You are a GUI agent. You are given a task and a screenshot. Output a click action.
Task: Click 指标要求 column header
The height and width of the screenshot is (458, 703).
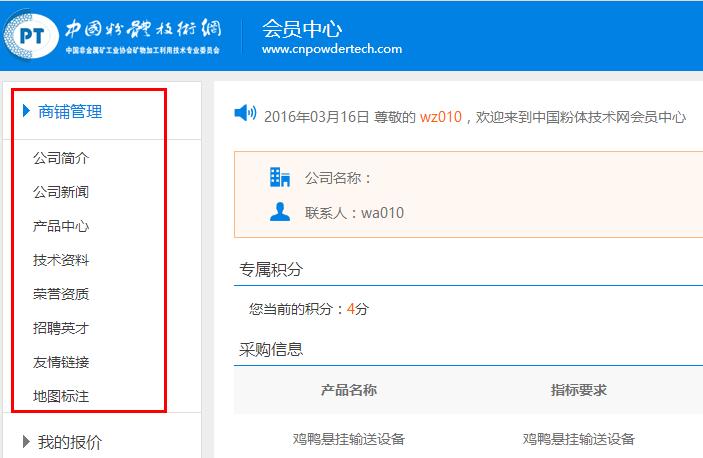(578, 389)
